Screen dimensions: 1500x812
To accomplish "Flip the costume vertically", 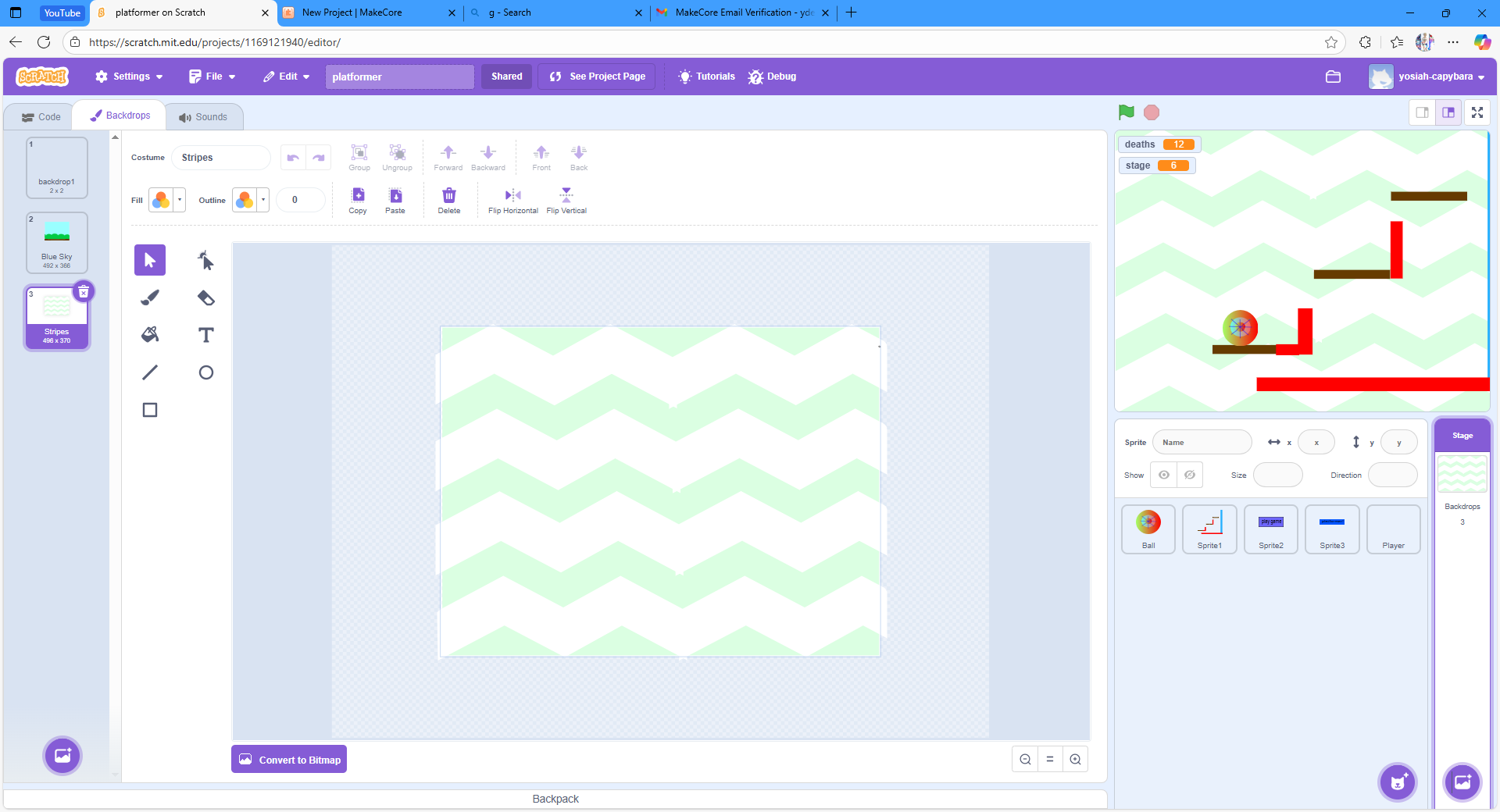I will click(566, 201).
